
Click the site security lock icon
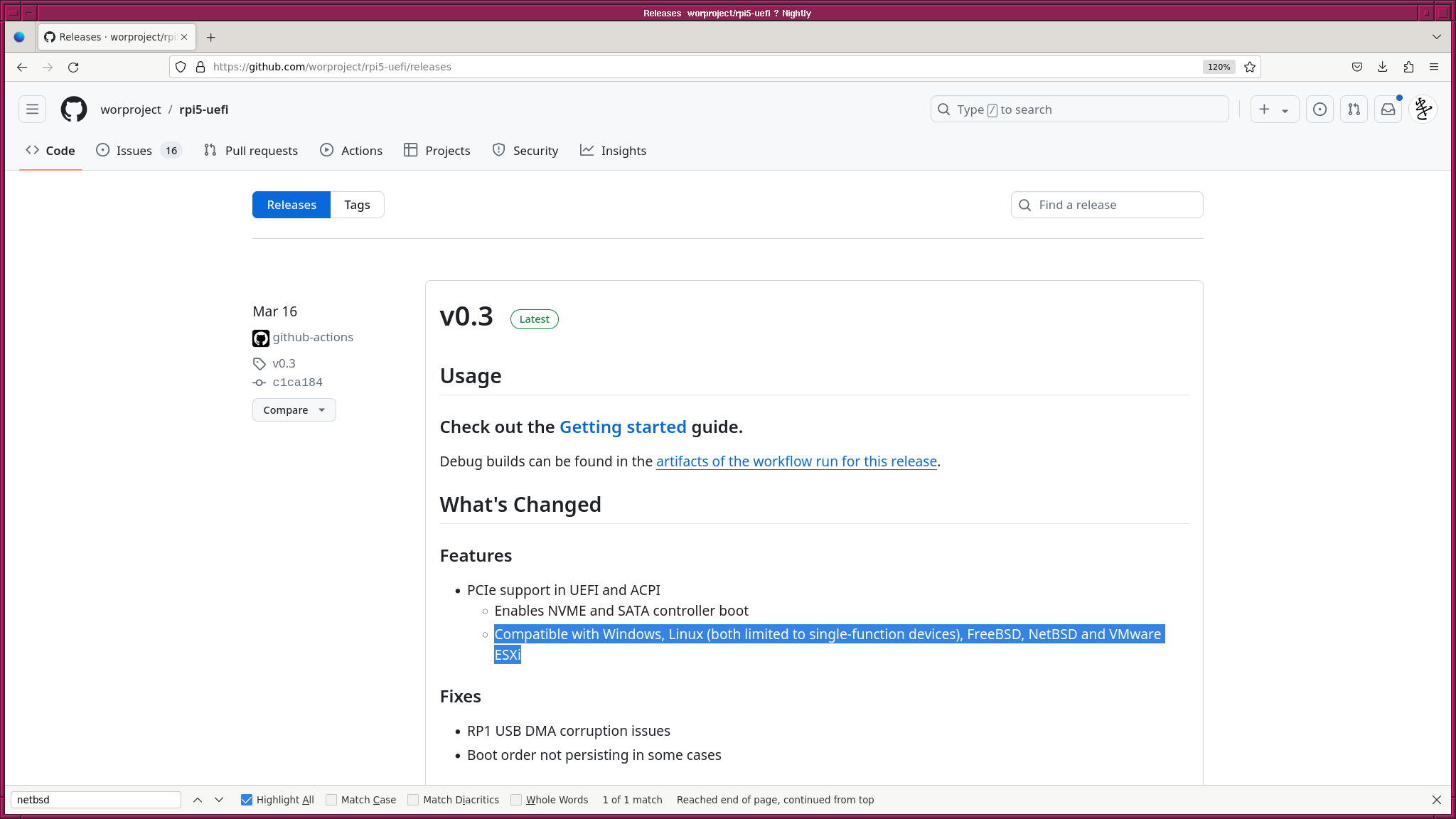[200, 67]
